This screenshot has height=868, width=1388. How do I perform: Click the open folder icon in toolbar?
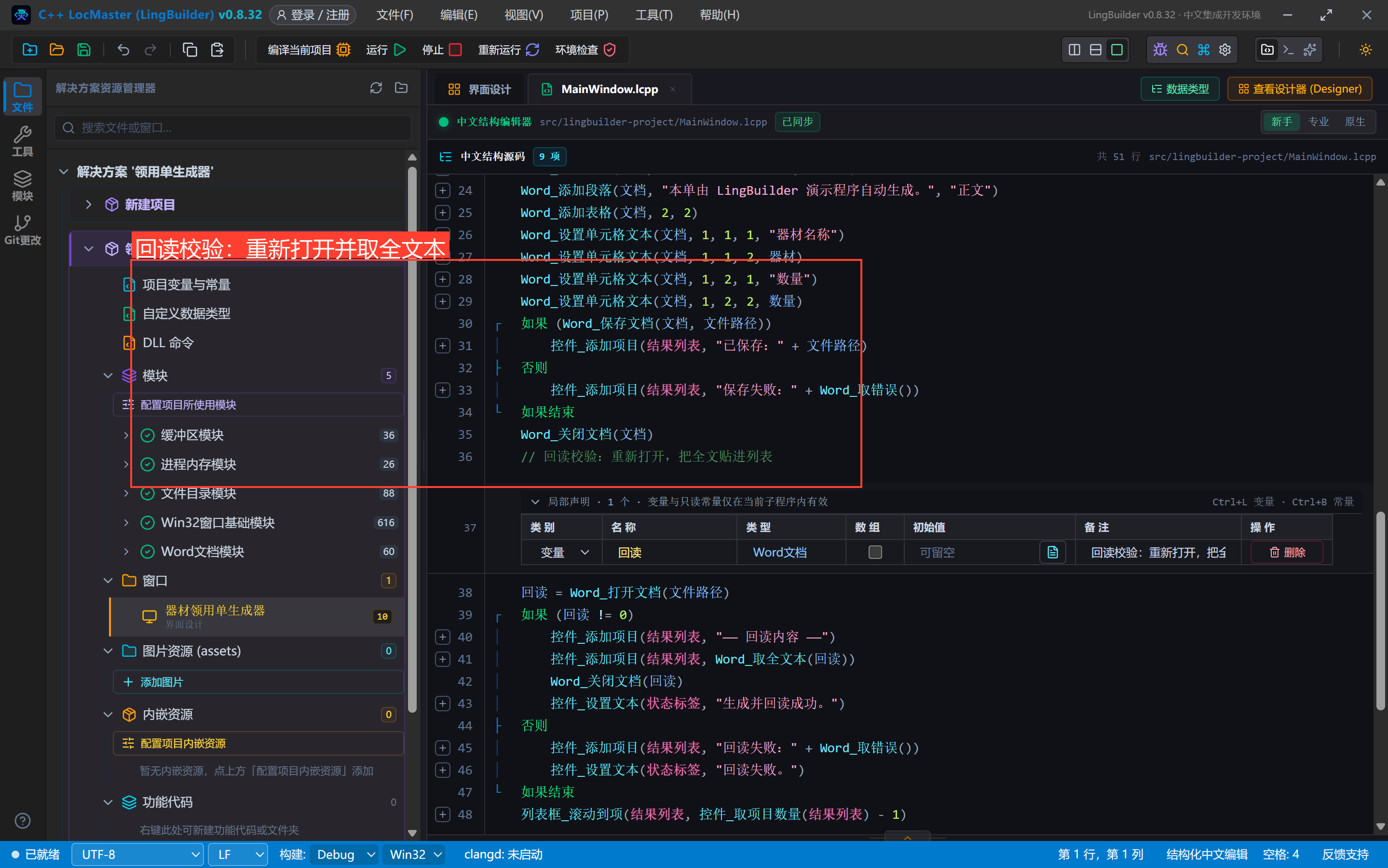pos(57,50)
